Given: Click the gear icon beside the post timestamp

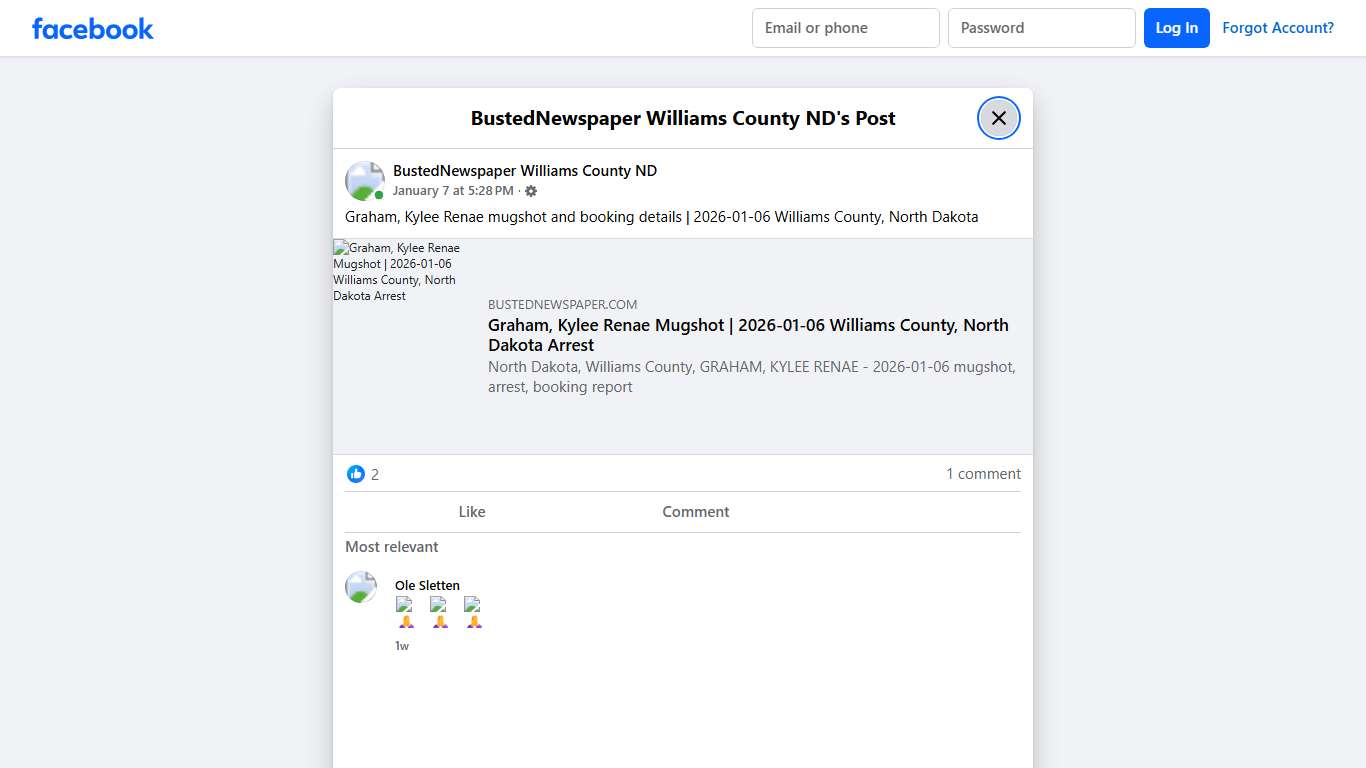Looking at the screenshot, I should [531, 191].
